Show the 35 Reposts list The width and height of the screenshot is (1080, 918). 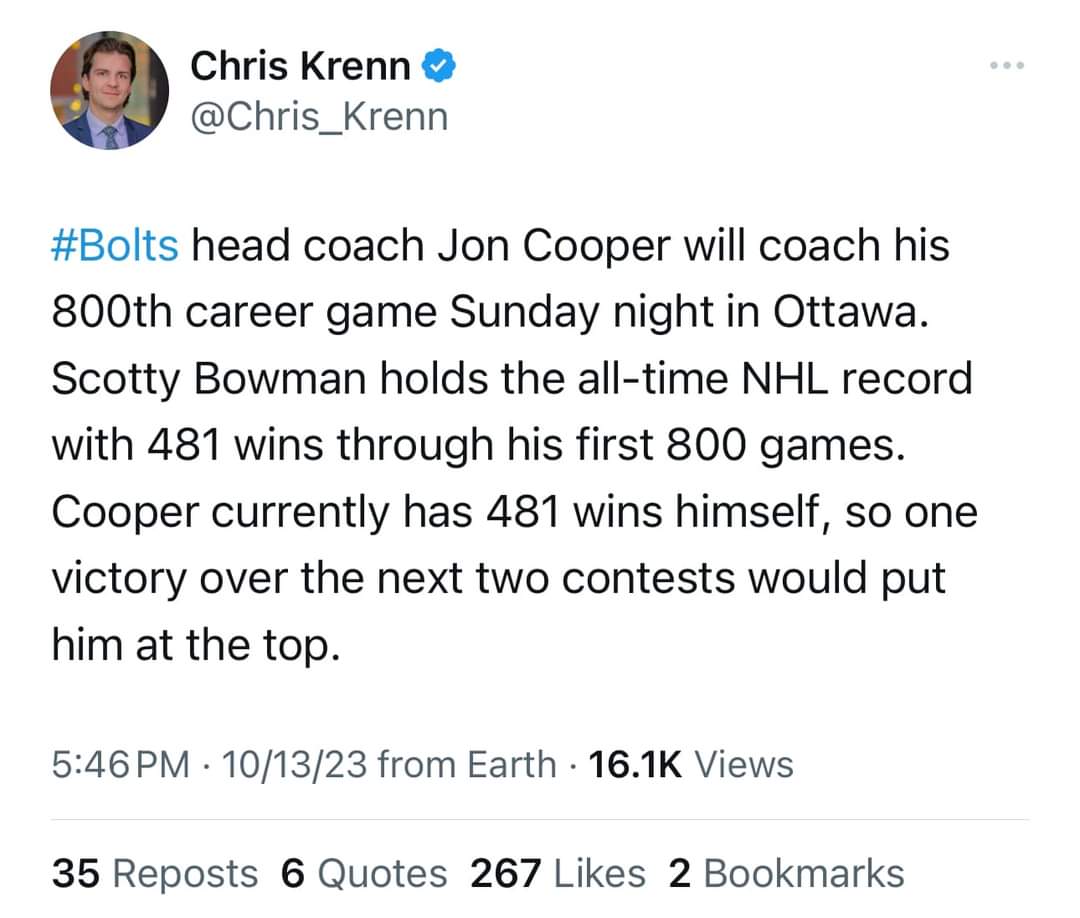tap(154, 873)
